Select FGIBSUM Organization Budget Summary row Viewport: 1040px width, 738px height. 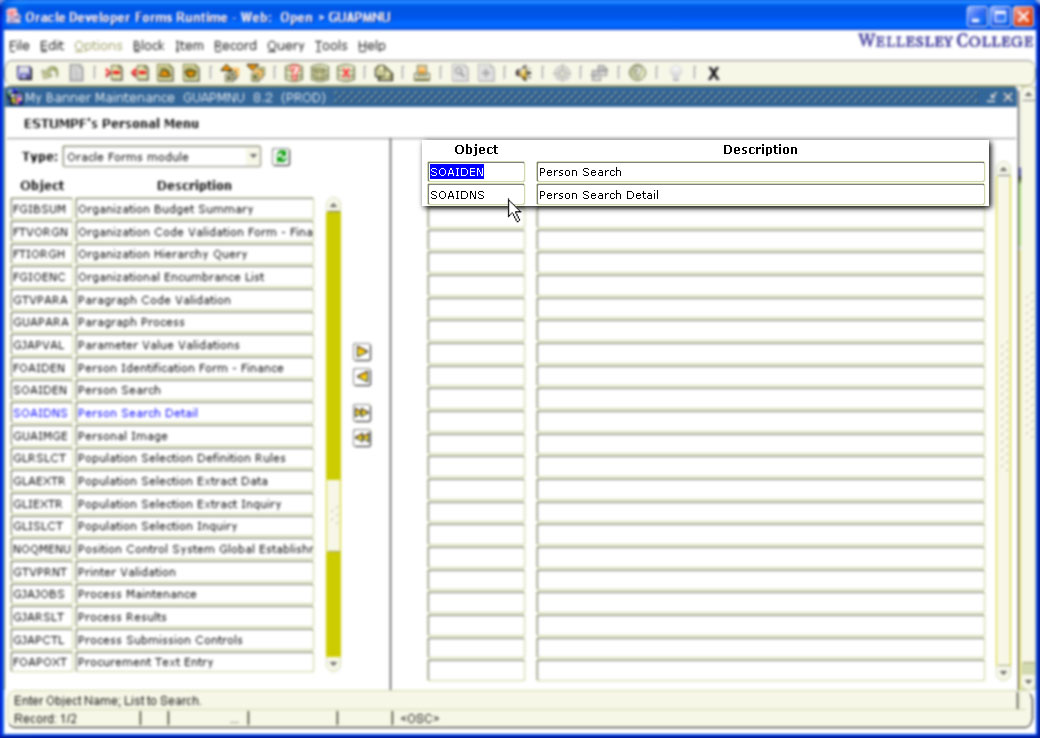point(162,209)
